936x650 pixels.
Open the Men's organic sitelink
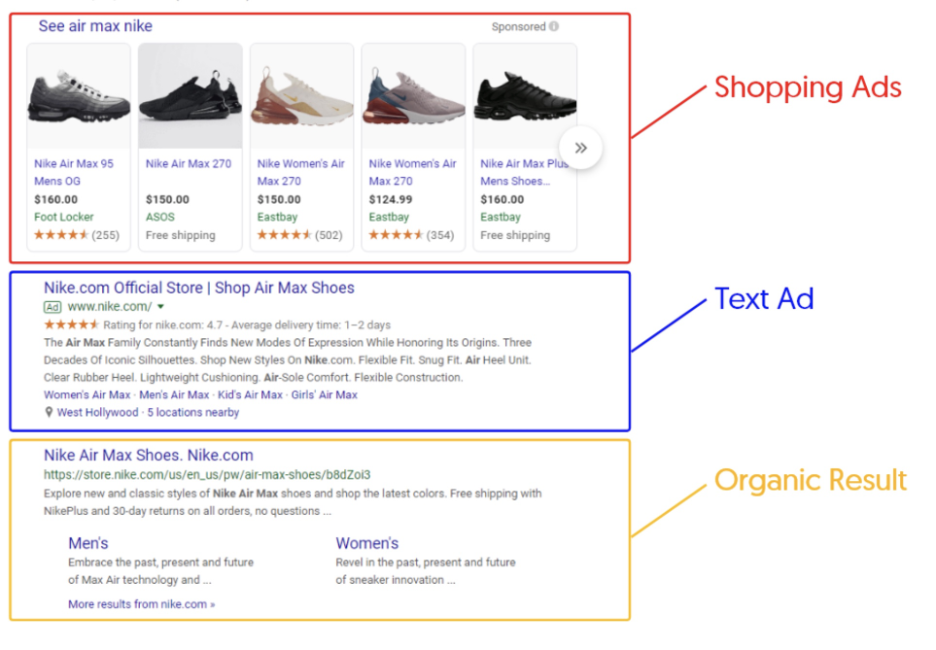pos(88,543)
